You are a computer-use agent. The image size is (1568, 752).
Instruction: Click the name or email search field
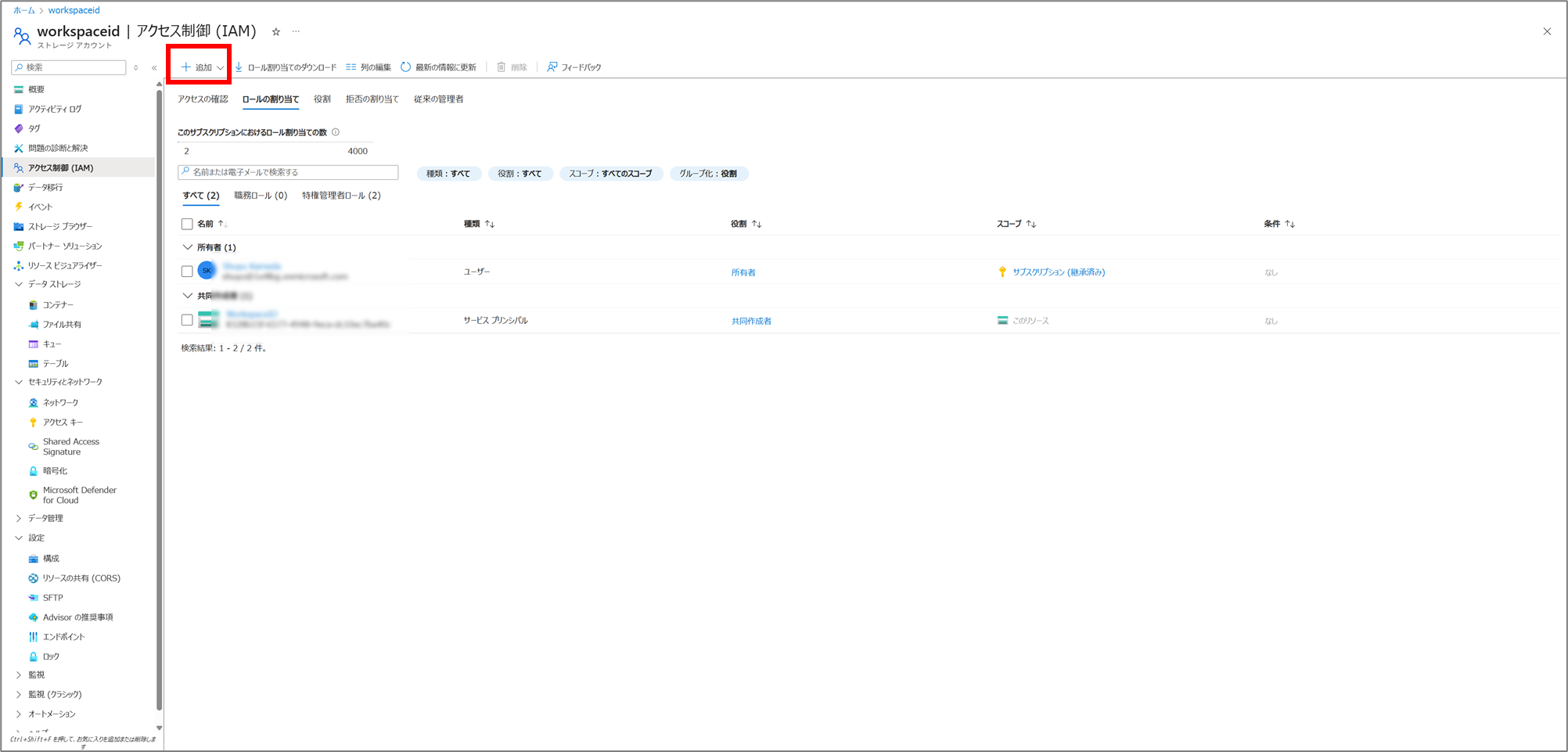[290, 172]
